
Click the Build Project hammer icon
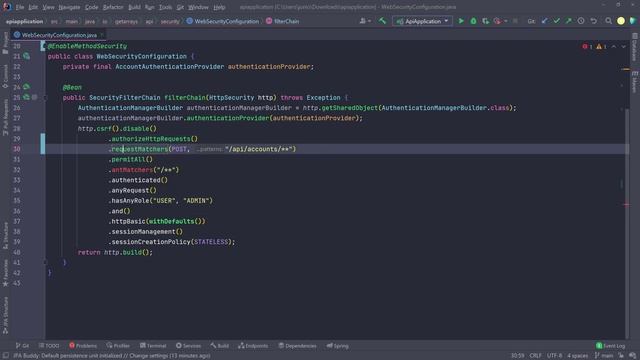tap(382, 21)
